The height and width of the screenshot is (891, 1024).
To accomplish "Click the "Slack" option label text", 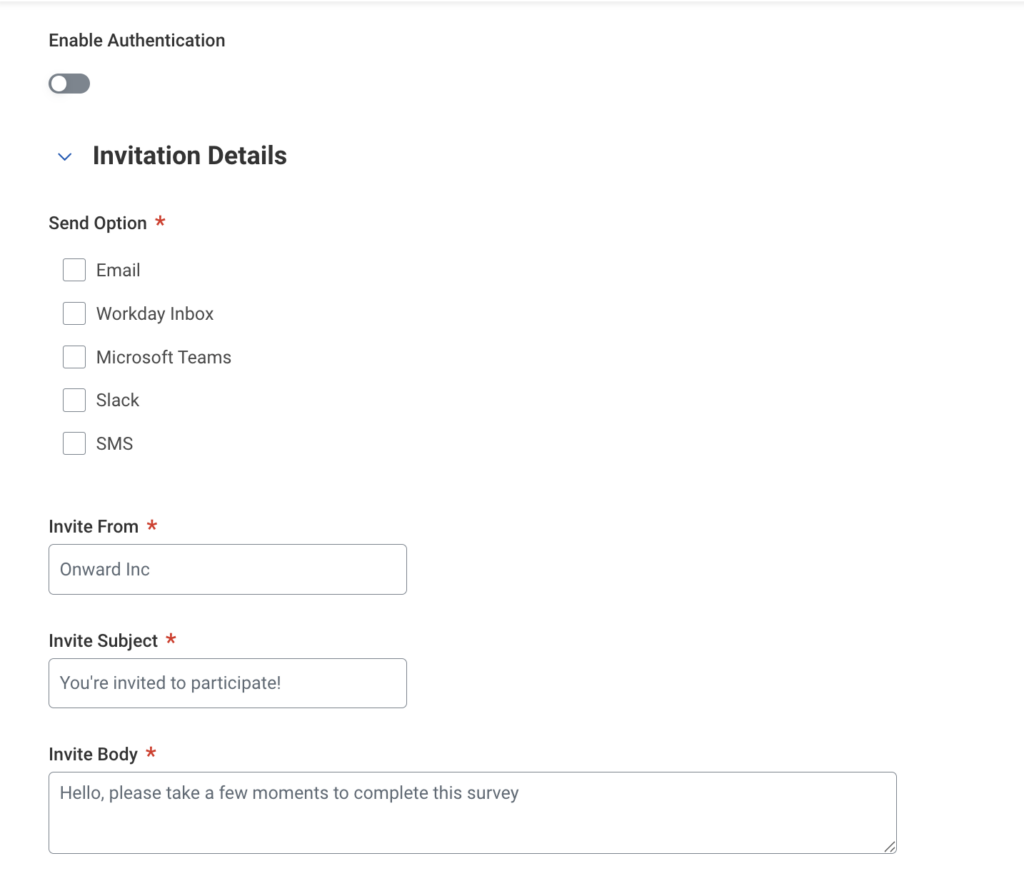I will coord(117,400).
